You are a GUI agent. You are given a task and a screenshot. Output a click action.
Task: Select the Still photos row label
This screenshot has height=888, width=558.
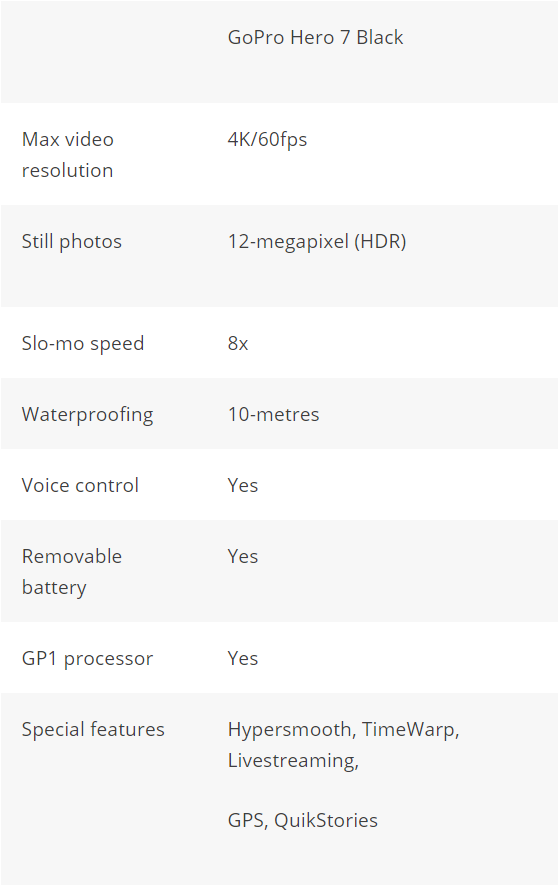71,242
